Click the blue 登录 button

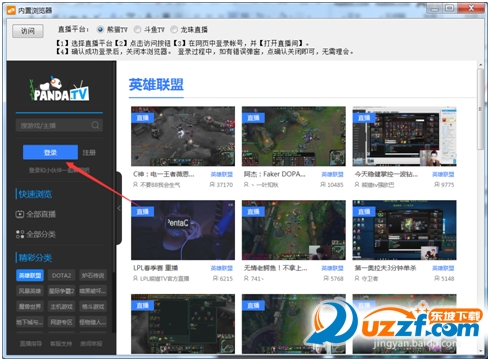coord(50,152)
